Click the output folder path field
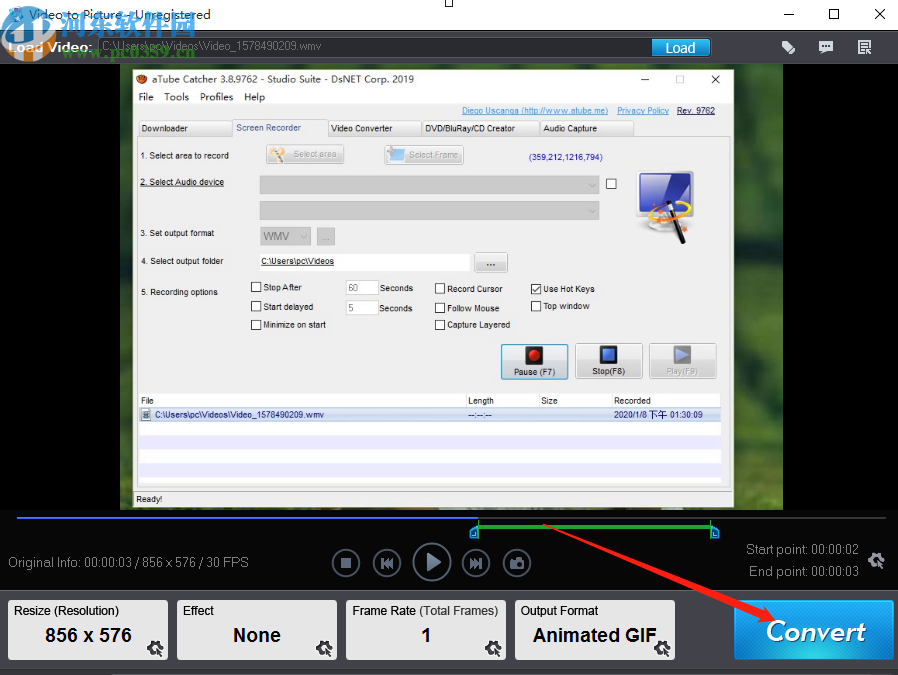 coord(365,262)
